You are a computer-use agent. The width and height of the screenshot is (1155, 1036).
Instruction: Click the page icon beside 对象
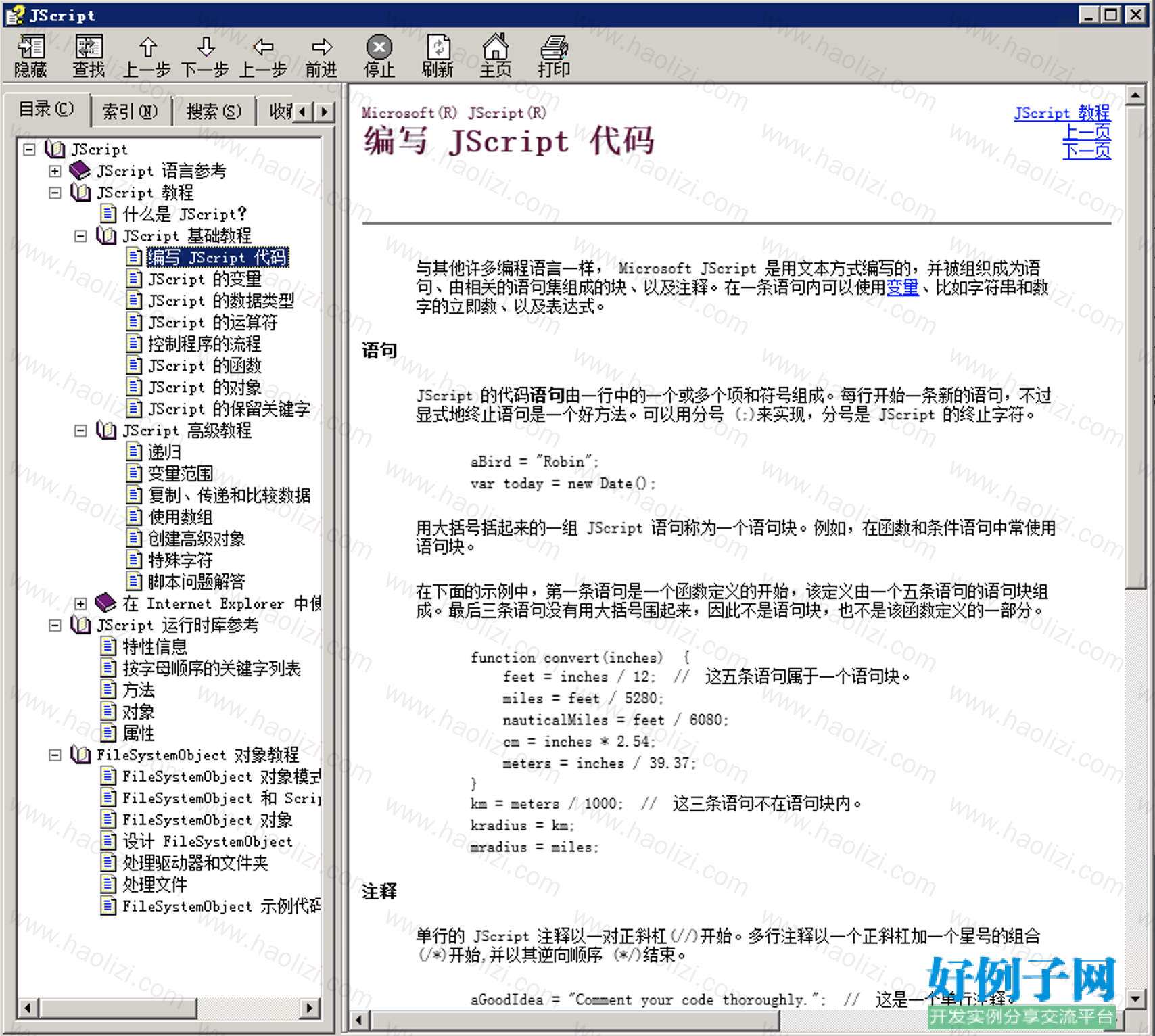coord(108,711)
